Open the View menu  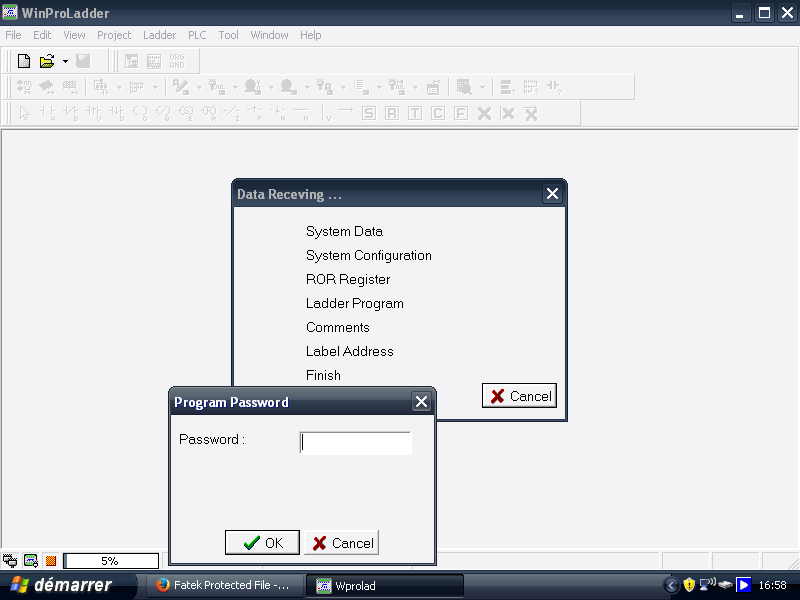coord(74,35)
